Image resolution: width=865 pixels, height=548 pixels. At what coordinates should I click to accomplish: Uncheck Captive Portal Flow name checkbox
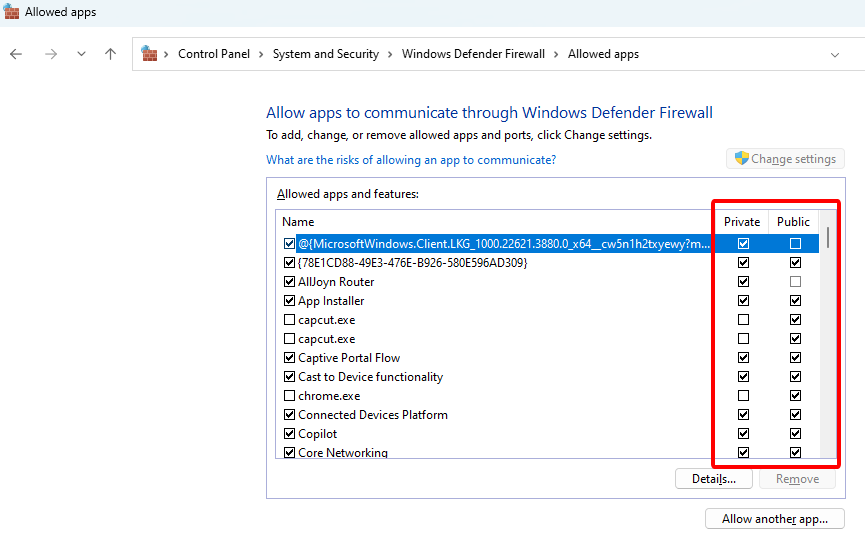click(x=289, y=358)
